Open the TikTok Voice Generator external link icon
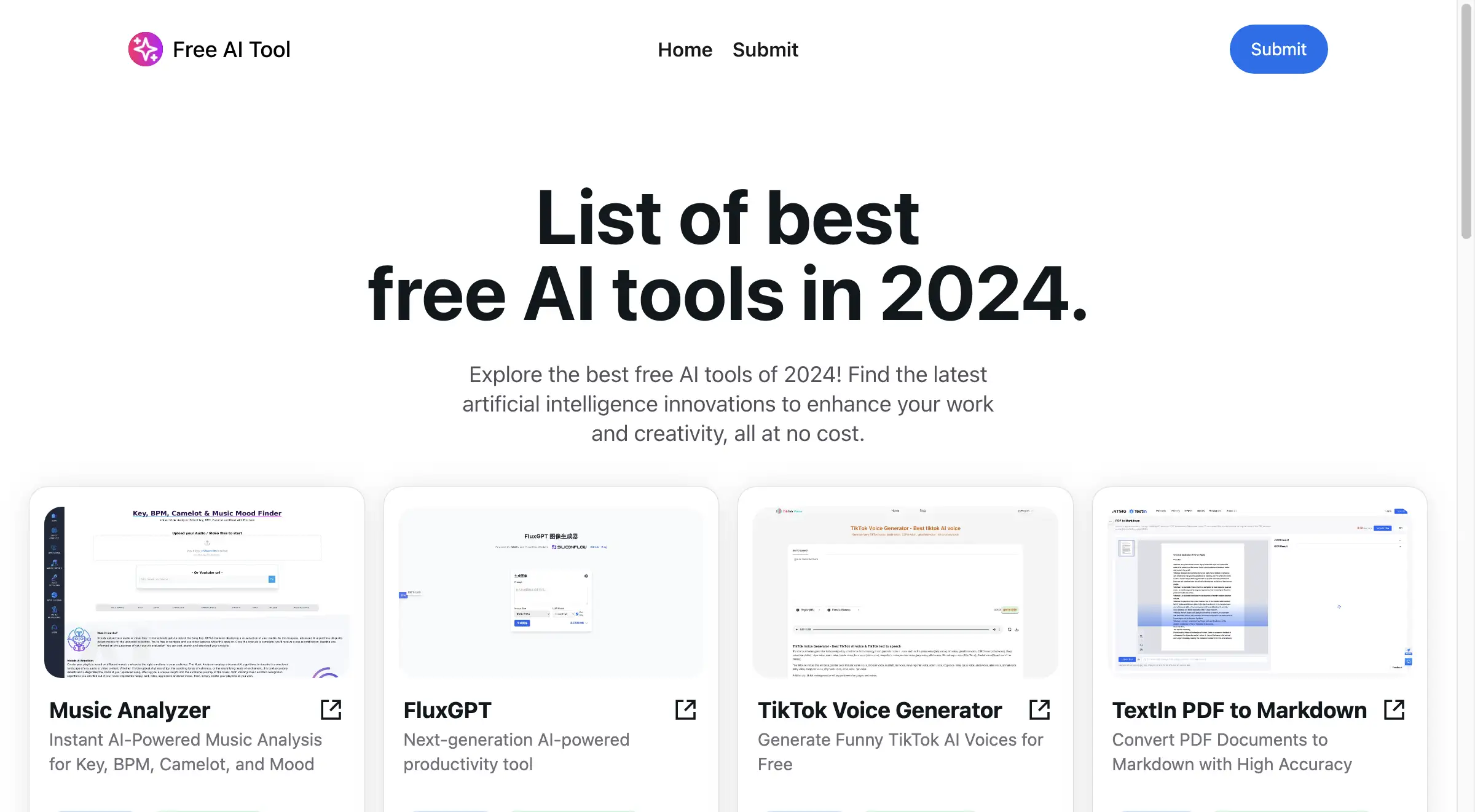Viewport: 1475px width, 812px height. point(1039,708)
